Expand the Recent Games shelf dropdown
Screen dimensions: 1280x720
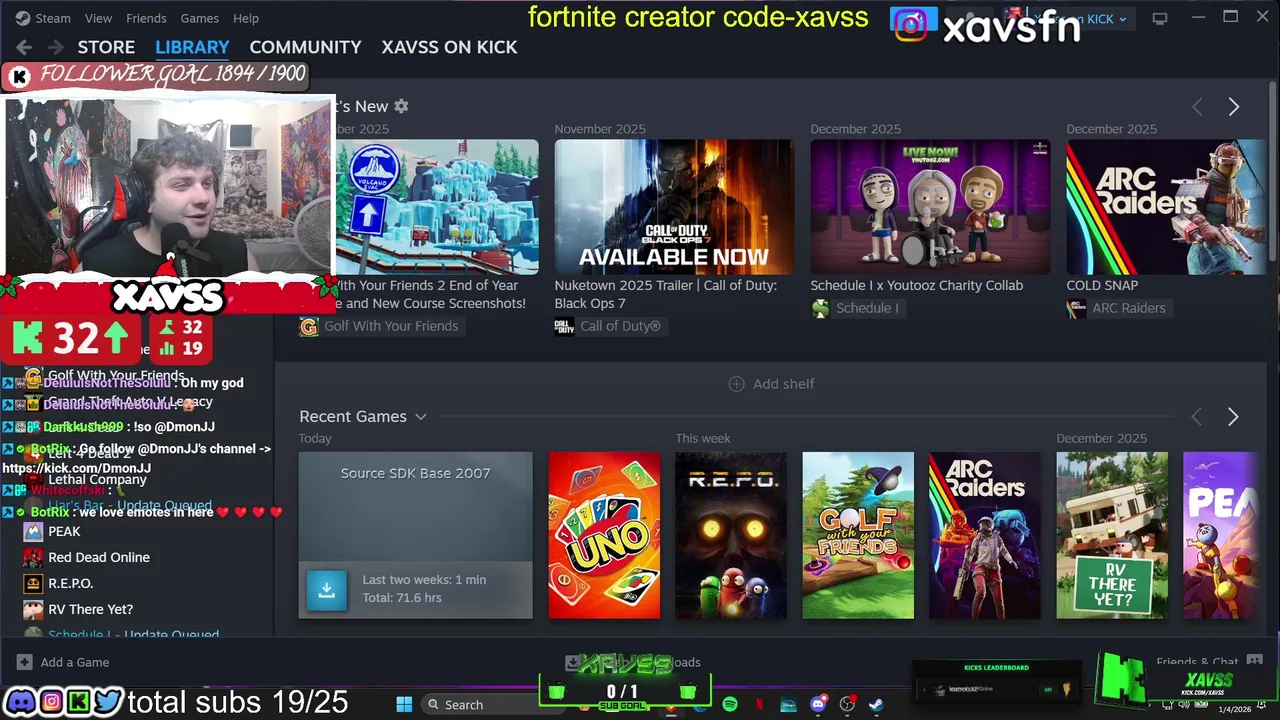pos(421,417)
